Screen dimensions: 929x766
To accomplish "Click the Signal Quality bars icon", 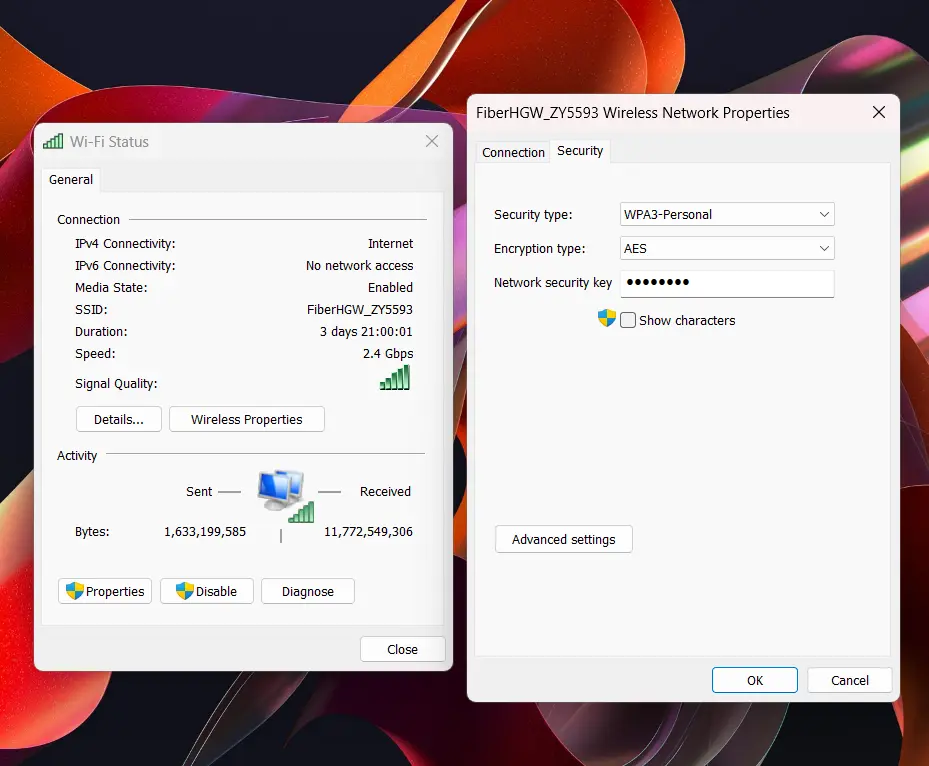I will coord(394,377).
